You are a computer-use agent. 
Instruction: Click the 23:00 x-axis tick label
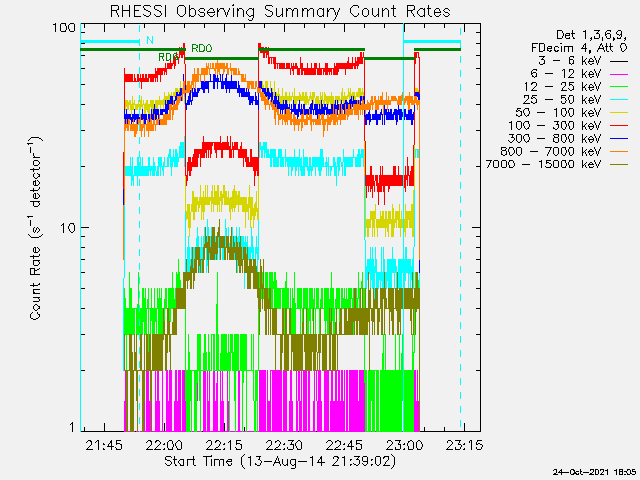404,445
